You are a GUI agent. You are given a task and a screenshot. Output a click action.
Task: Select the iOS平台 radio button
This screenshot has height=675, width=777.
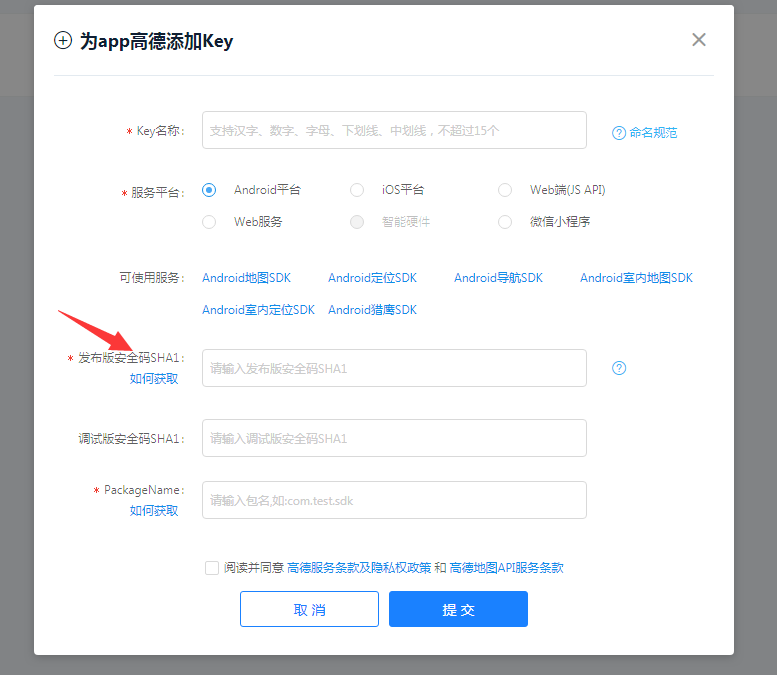(357, 190)
